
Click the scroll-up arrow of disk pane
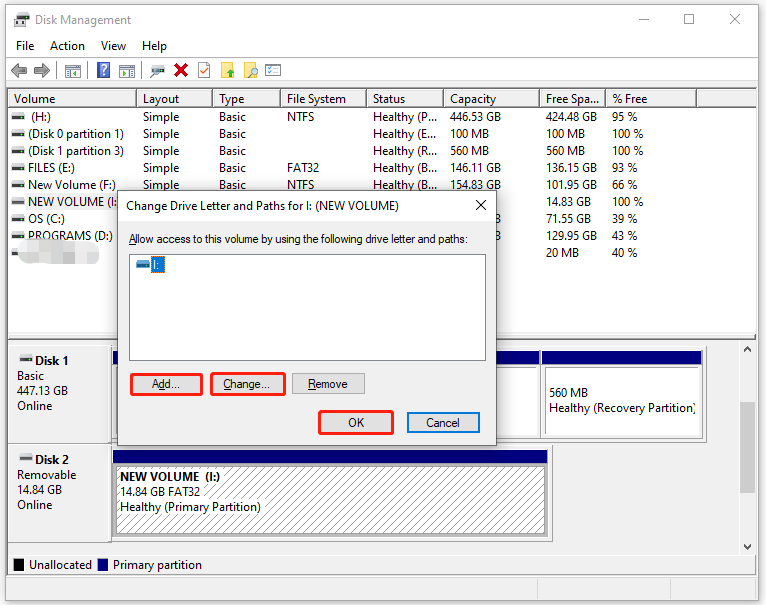[747, 349]
